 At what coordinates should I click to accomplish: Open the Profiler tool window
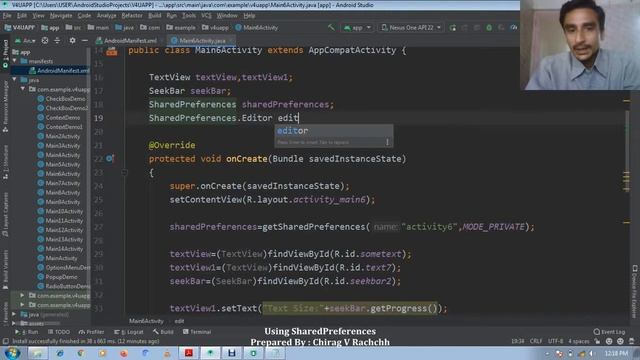(x=91, y=332)
